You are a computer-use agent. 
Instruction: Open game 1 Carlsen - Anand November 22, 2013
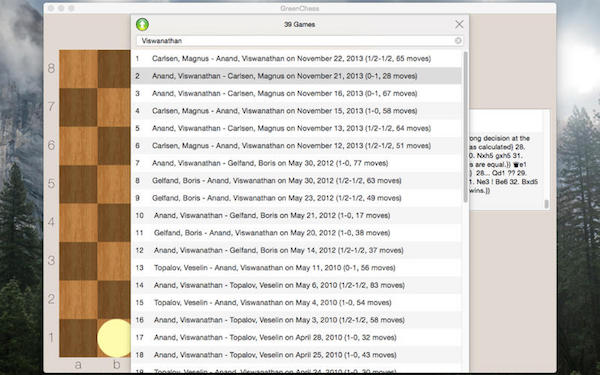[x=296, y=59]
